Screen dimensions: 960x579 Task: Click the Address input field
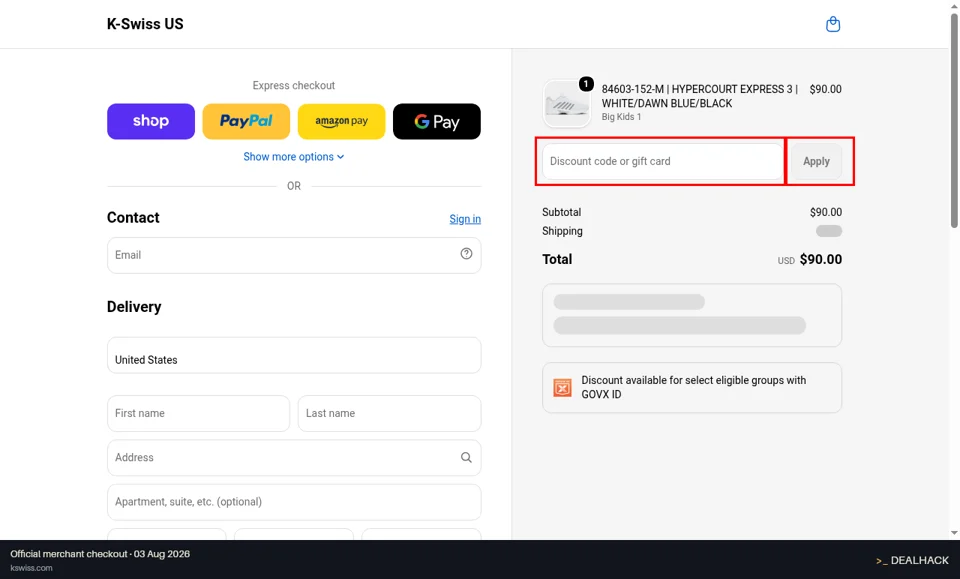294,457
